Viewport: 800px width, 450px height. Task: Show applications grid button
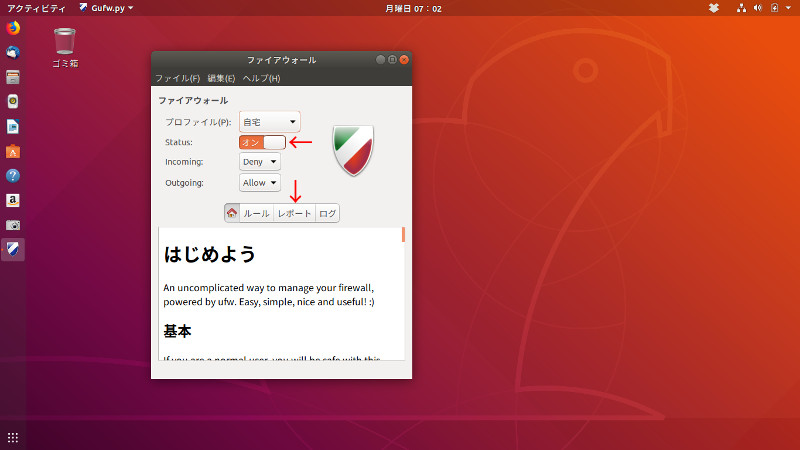[13, 437]
